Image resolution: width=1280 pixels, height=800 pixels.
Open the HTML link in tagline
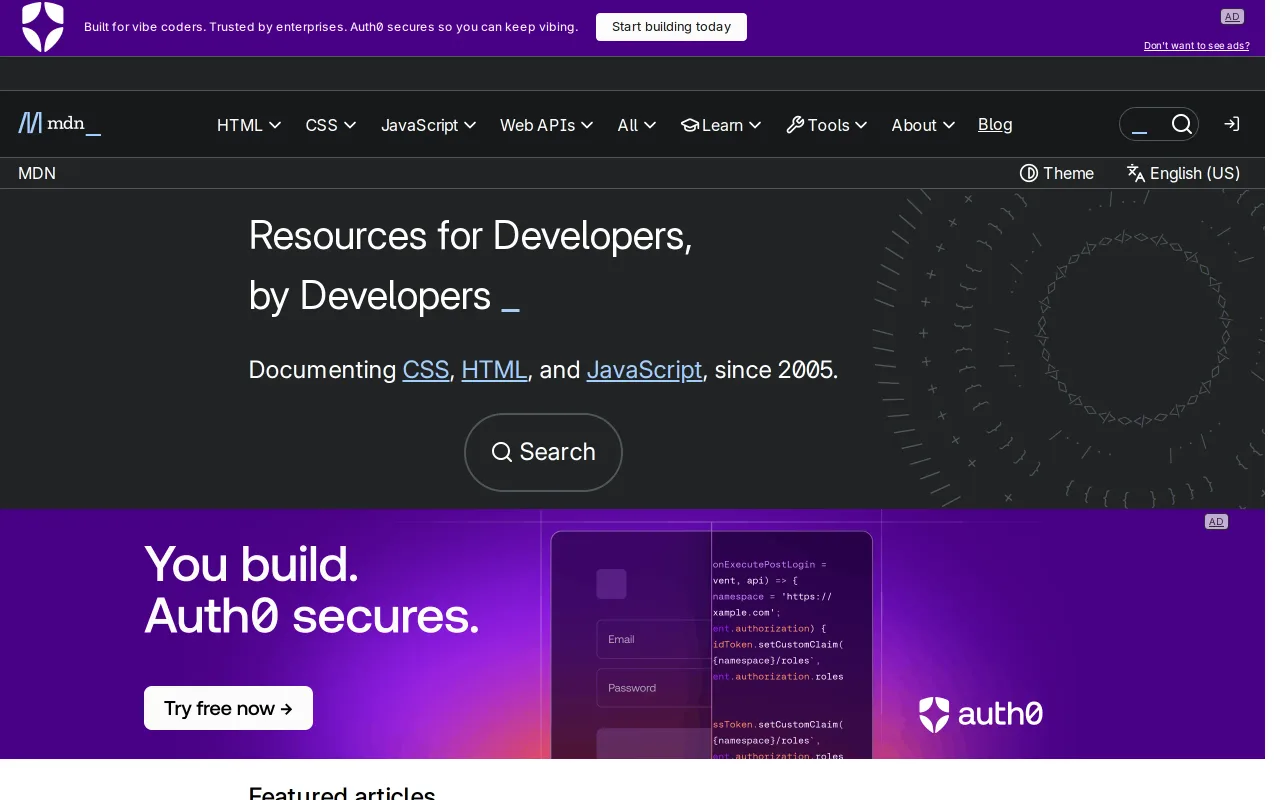pyautogui.click(x=494, y=369)
